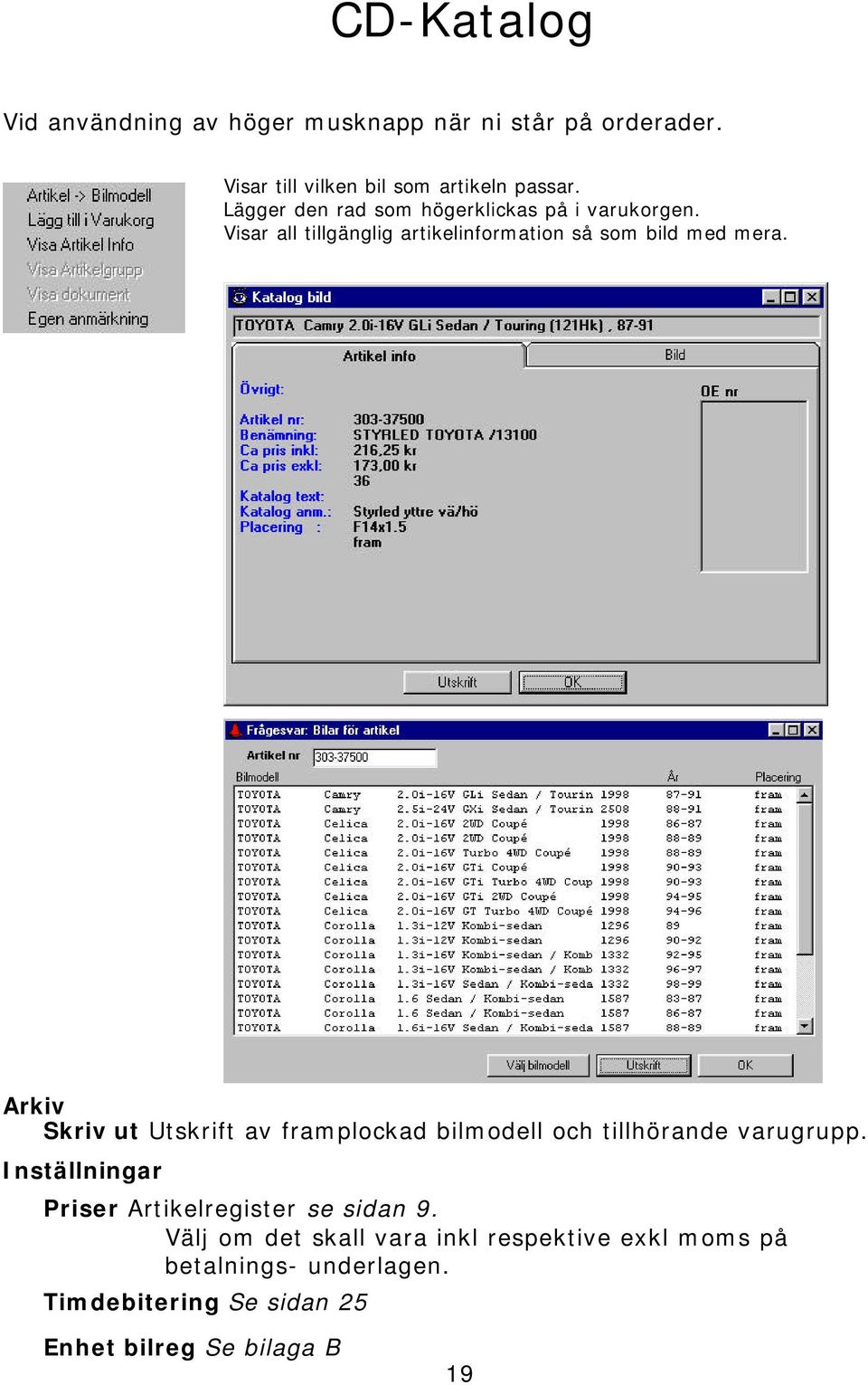Click Utskrift button in Frågesvar window

point(644,1065)
